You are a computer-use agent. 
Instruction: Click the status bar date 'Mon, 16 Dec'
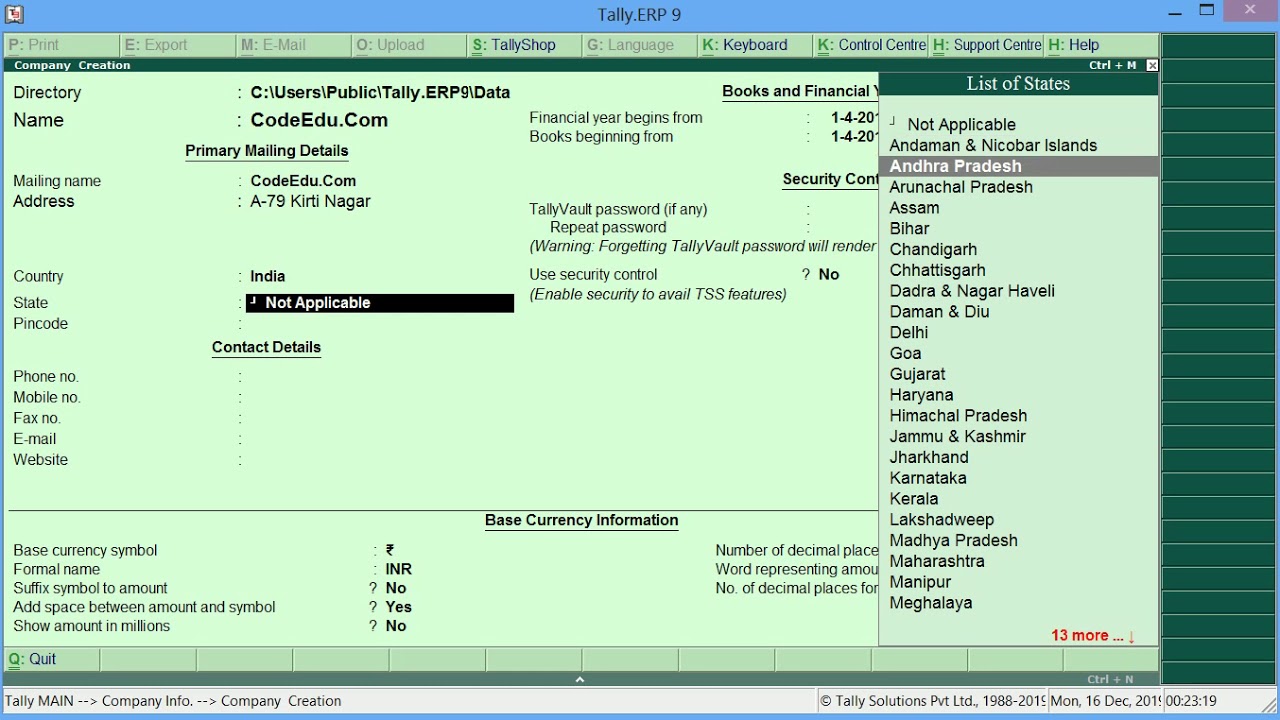pyautogui.click(x=1105, y=701)
